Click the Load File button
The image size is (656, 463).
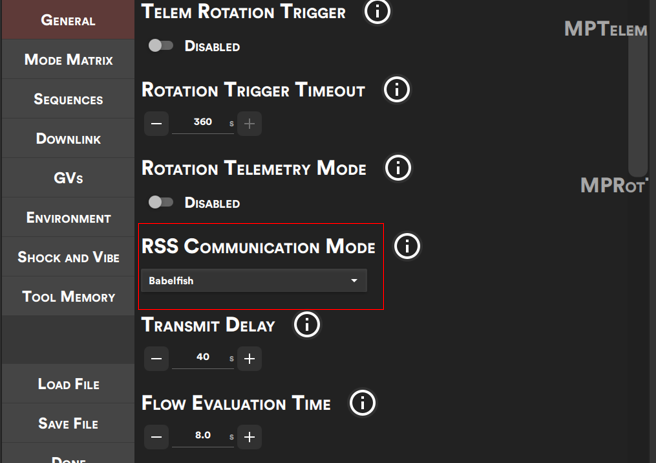click(x=68, y=384)
